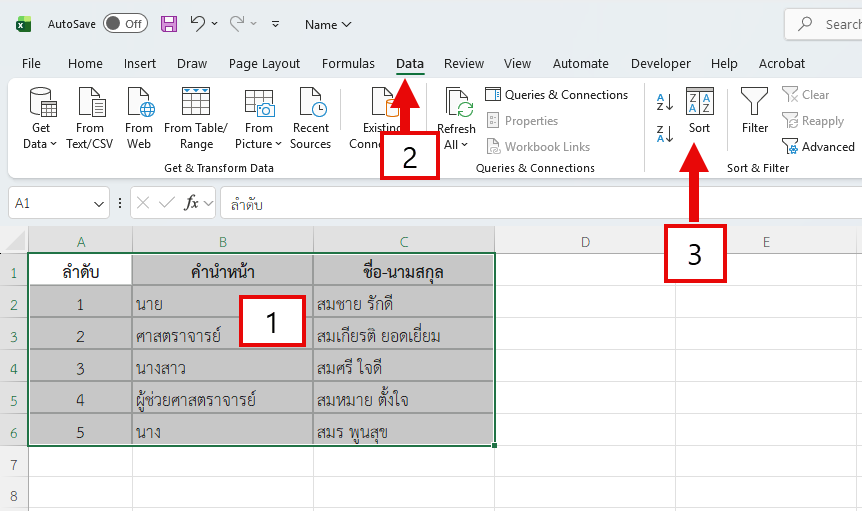Open the Help tab
Viewport: 862px width, 511px height.
(x=724, y=64)
